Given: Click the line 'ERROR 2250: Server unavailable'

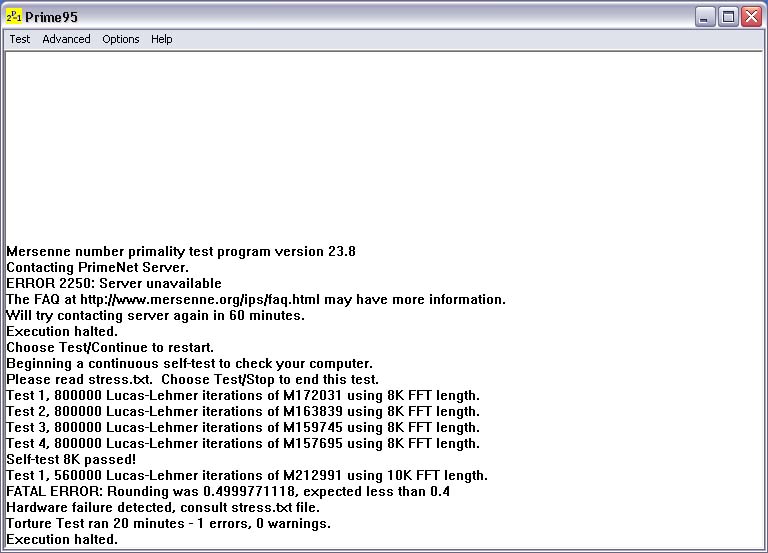Looking at the screenshot, I should pos(114,284).
